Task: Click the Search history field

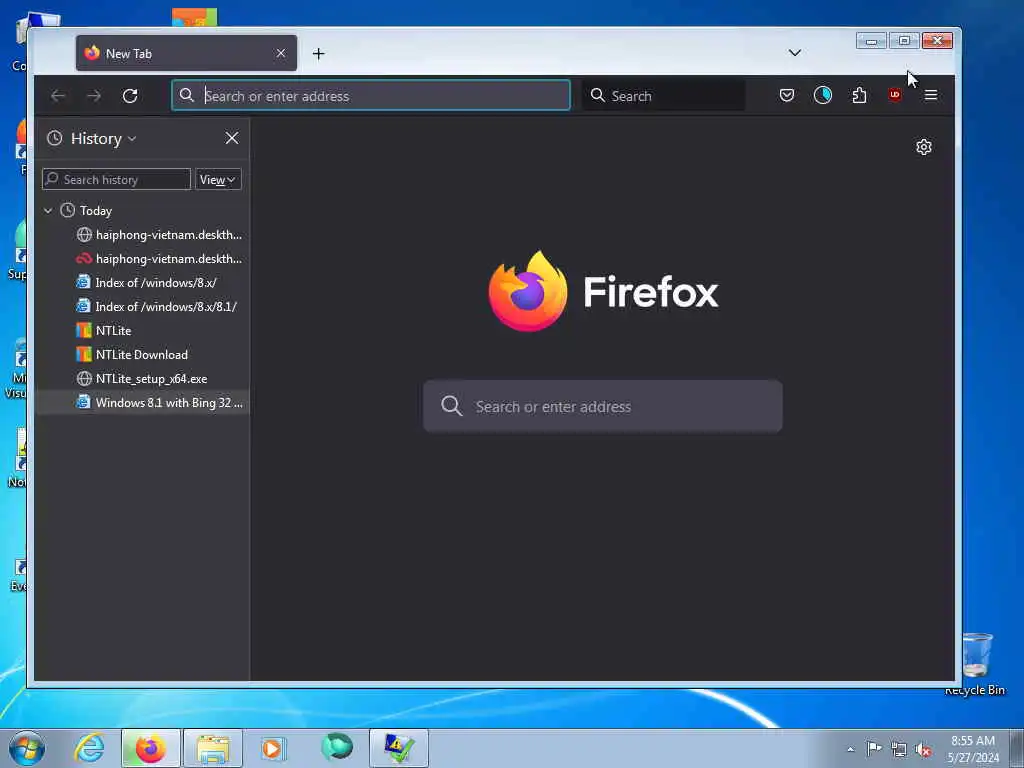Action: click(x=116, y=180)
